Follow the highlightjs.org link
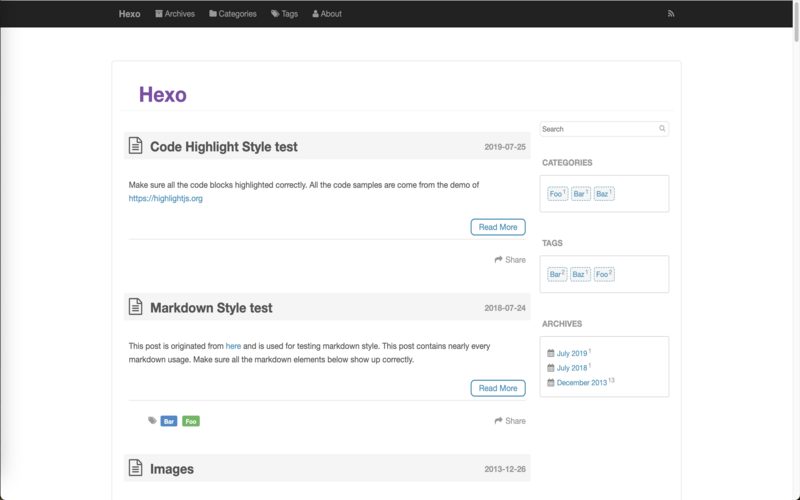 166,199
